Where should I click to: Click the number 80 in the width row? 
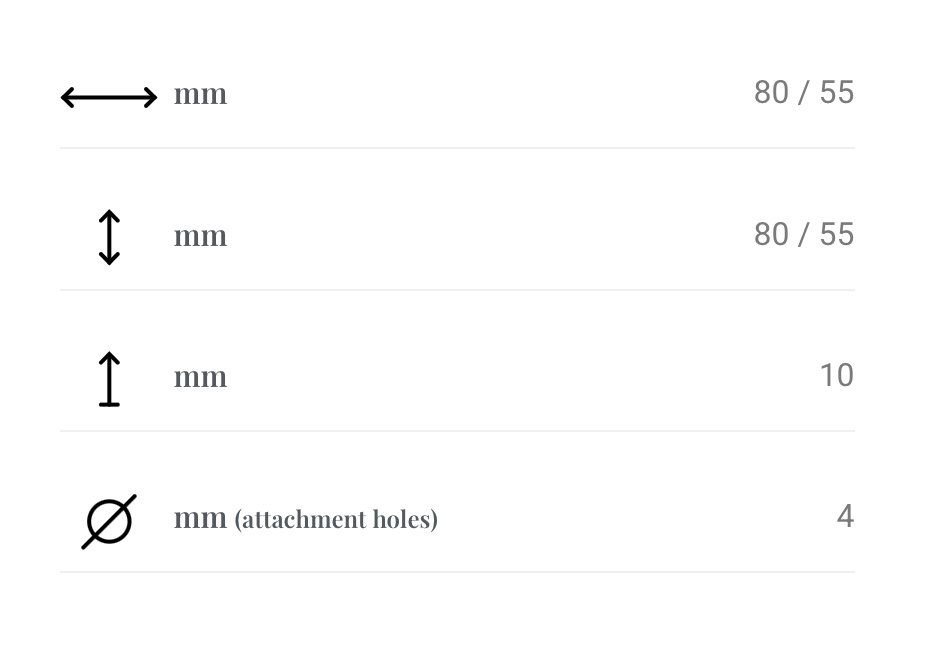click(771, 92)
